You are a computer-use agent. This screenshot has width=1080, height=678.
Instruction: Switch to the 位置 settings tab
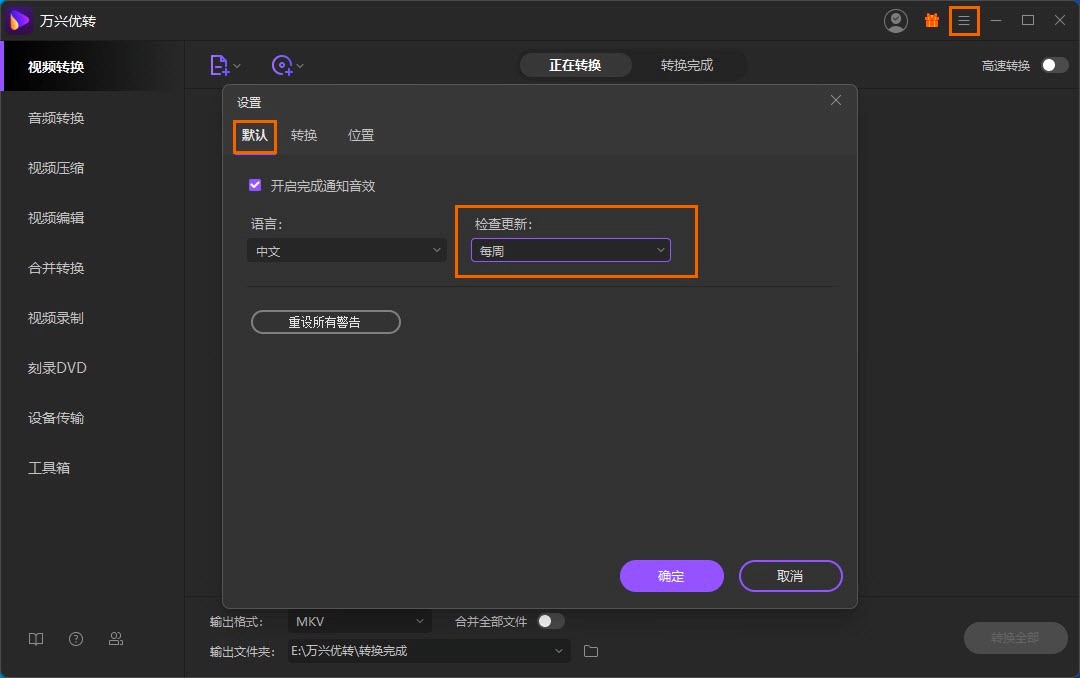click(361, 135)
